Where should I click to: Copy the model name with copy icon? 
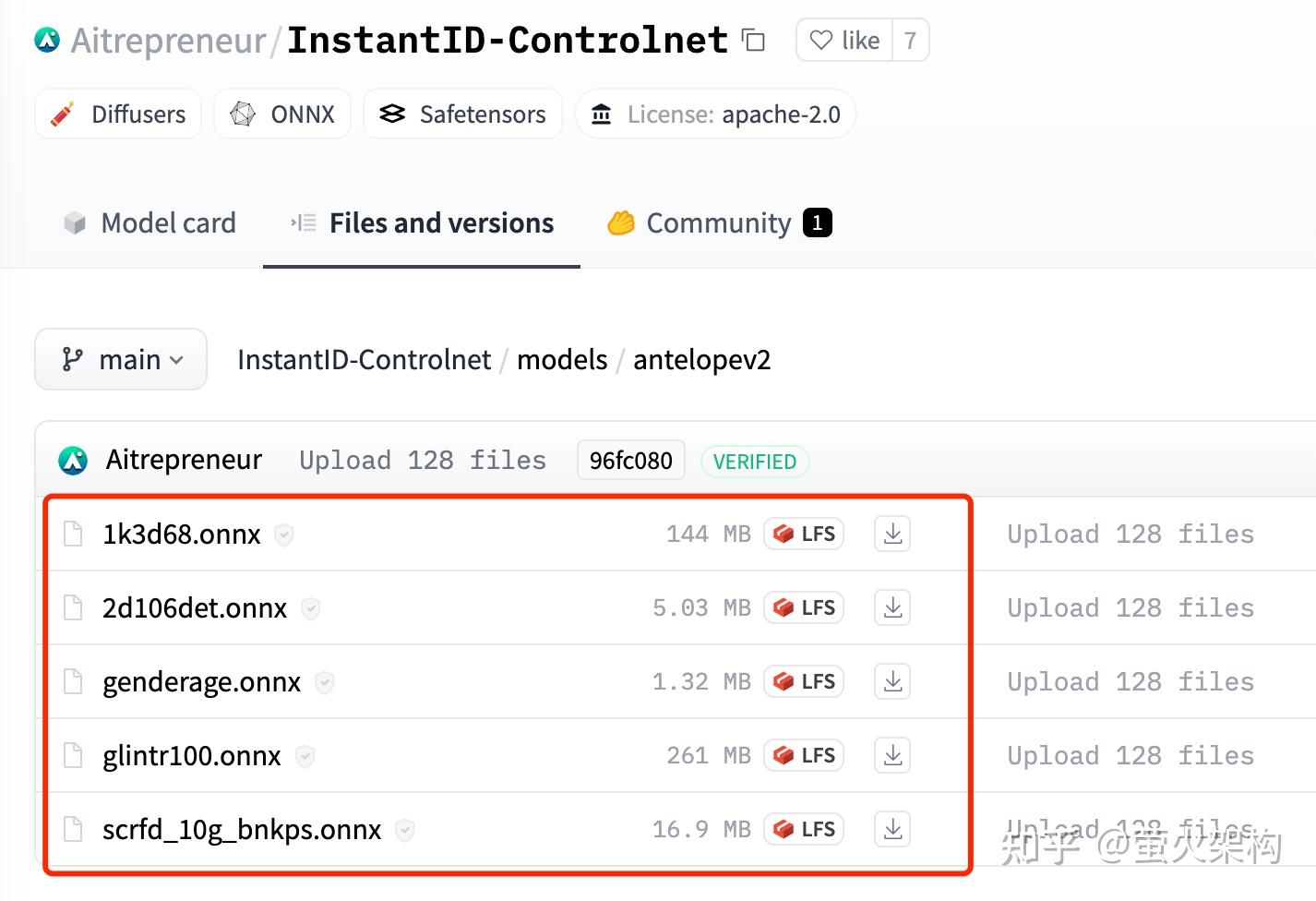pos(754,41)
